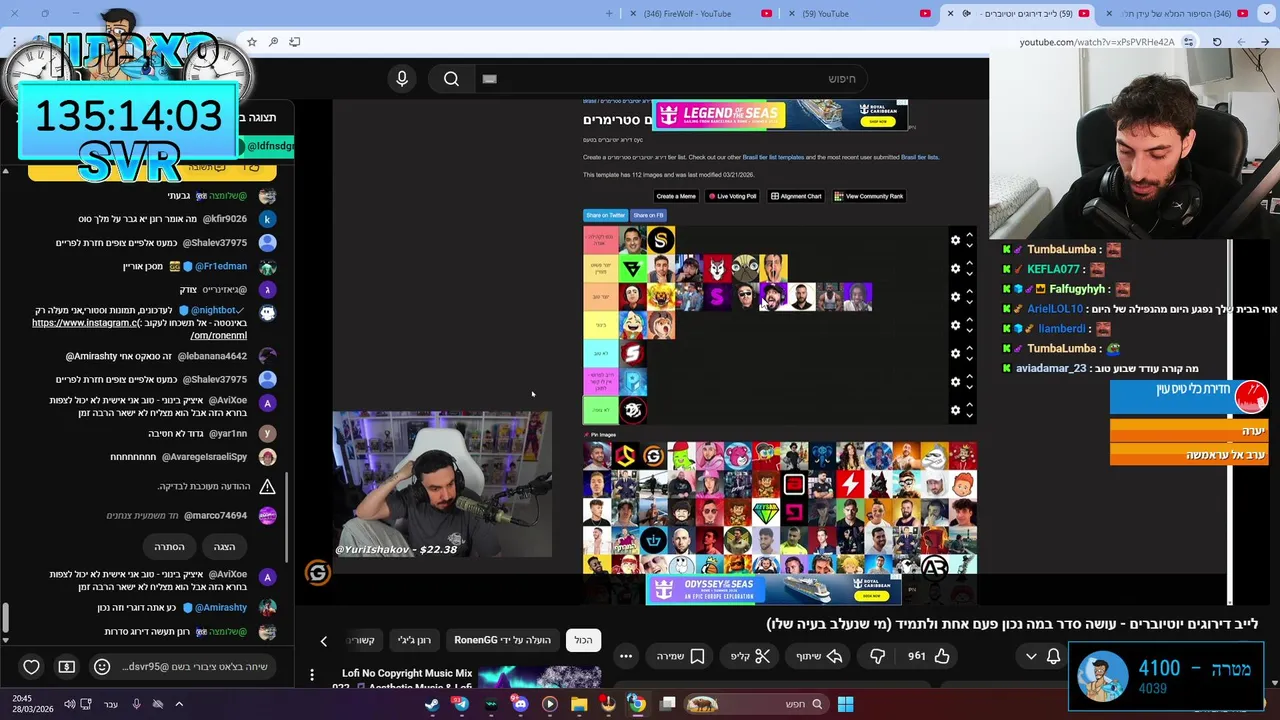Open second tier row settings gear

[955, 268]
